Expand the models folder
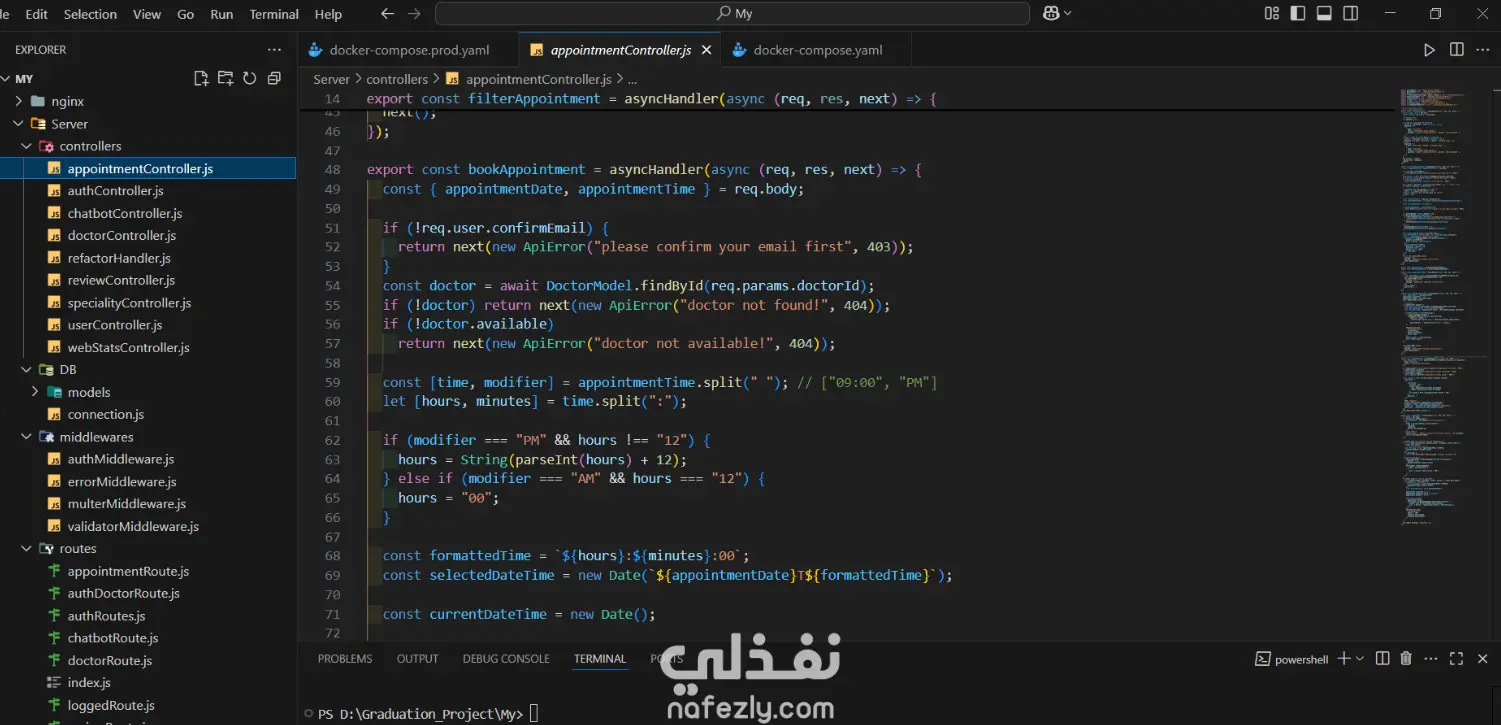The image size is (1501, 725). pos(34,392)
